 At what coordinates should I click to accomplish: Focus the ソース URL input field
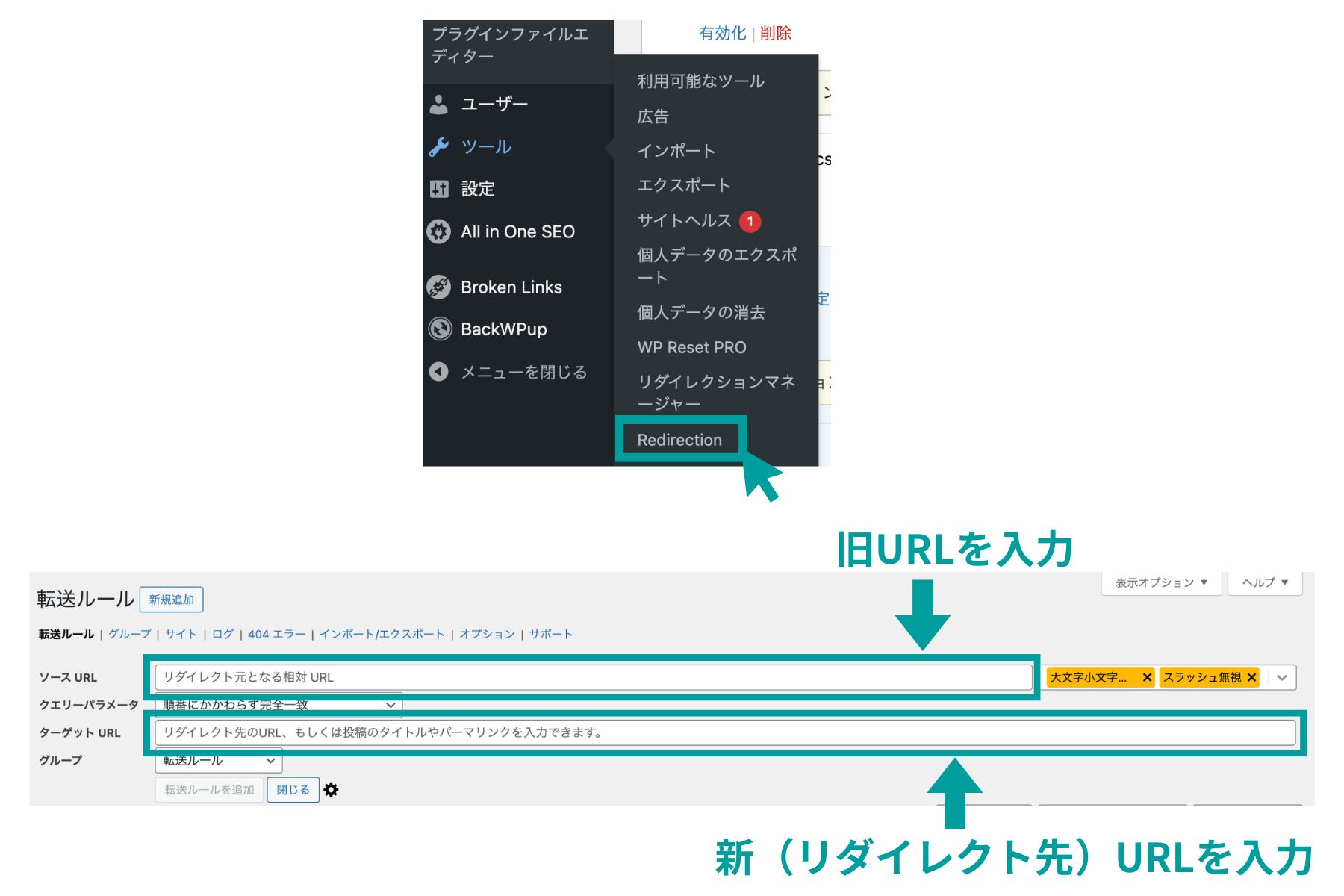594,677
